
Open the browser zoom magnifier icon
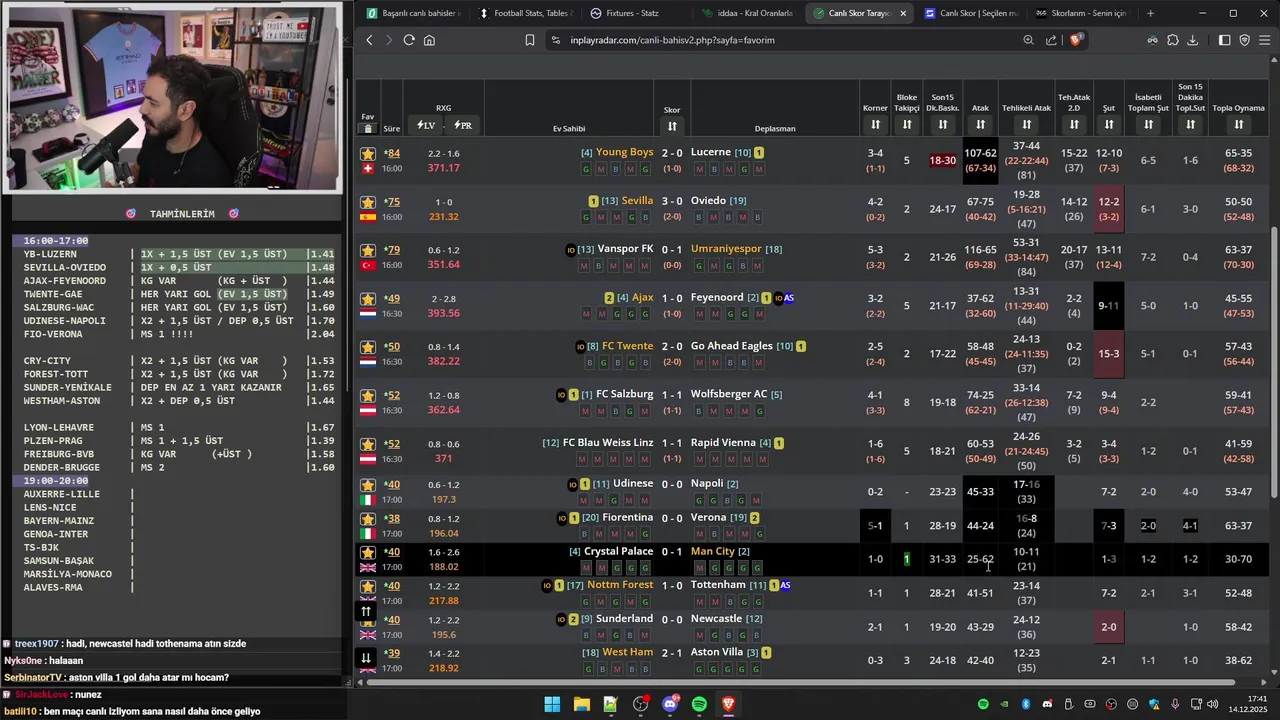1028,40
